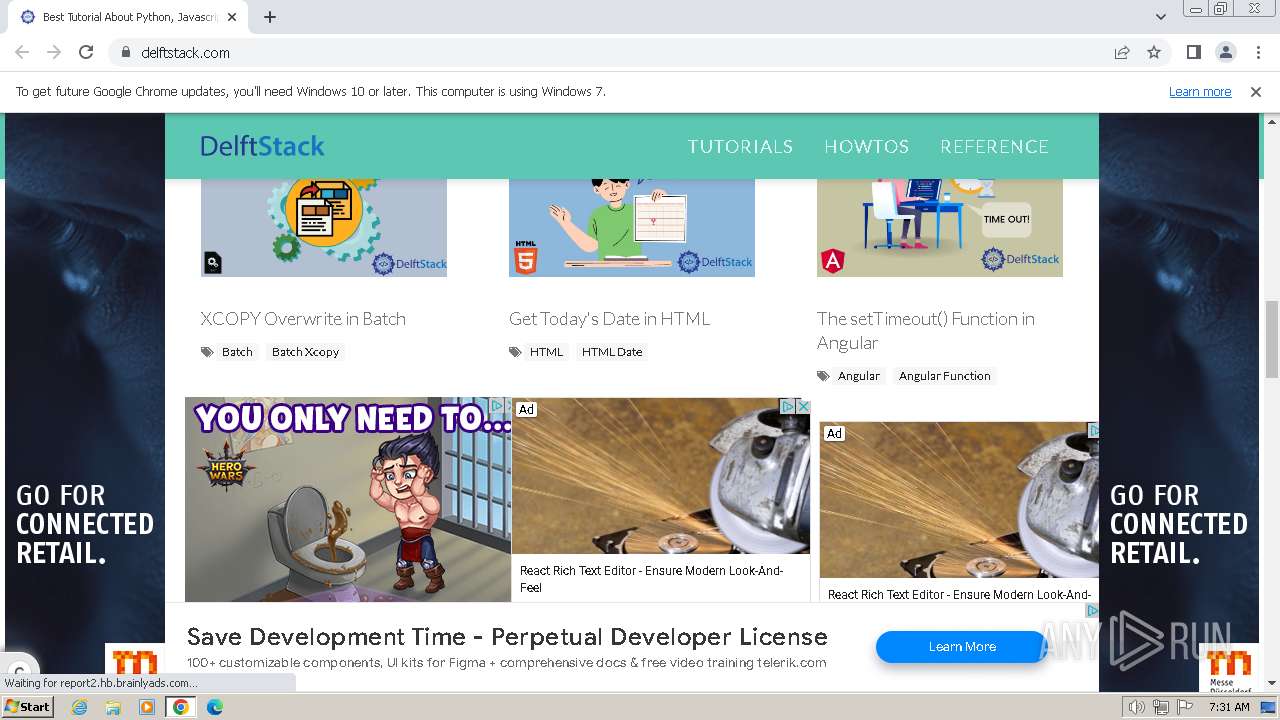The height and width of the screenshot is (720, 1280).
Task: Open React Rich Text Editor middle ad text
Action: tap(651, 579)
